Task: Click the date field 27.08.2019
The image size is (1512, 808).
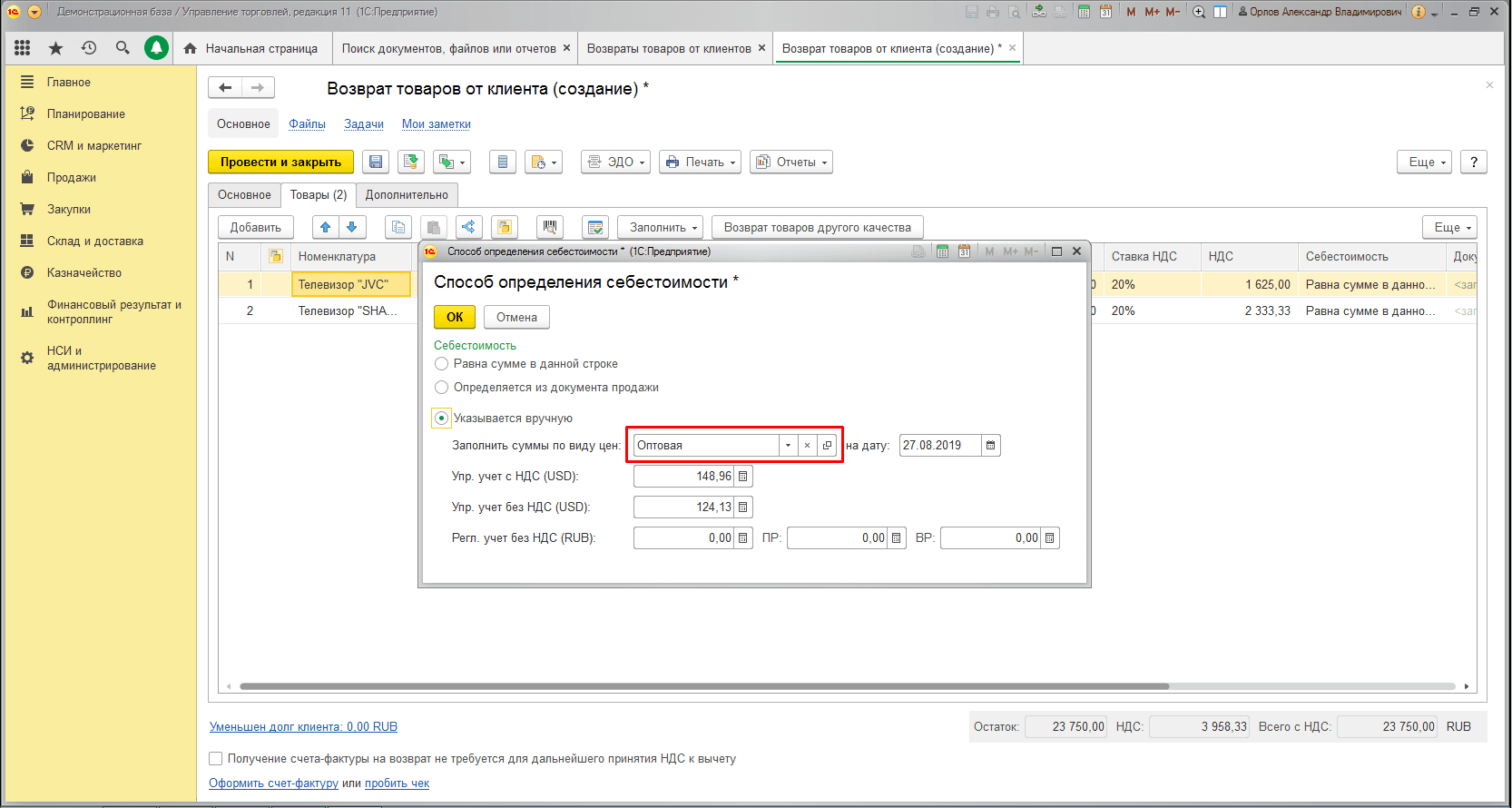Action: pyautogui.click(x=940, y=446)
